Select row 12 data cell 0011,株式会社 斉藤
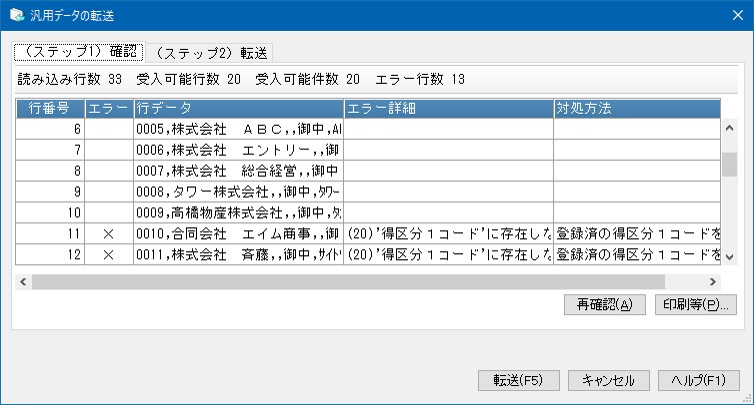Image resolution: width=754 pixels, height=405 pixels. click(238, 255)
